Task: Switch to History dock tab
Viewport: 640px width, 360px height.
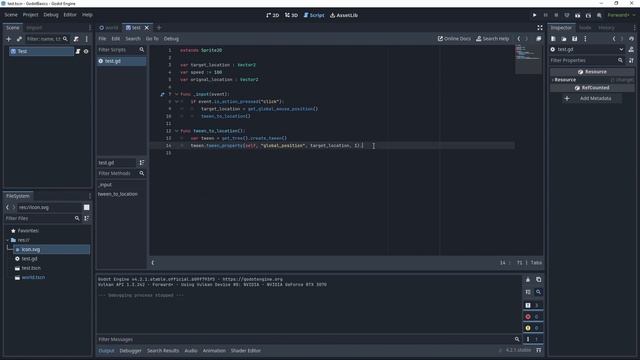Action: click(x=606, y=28)
